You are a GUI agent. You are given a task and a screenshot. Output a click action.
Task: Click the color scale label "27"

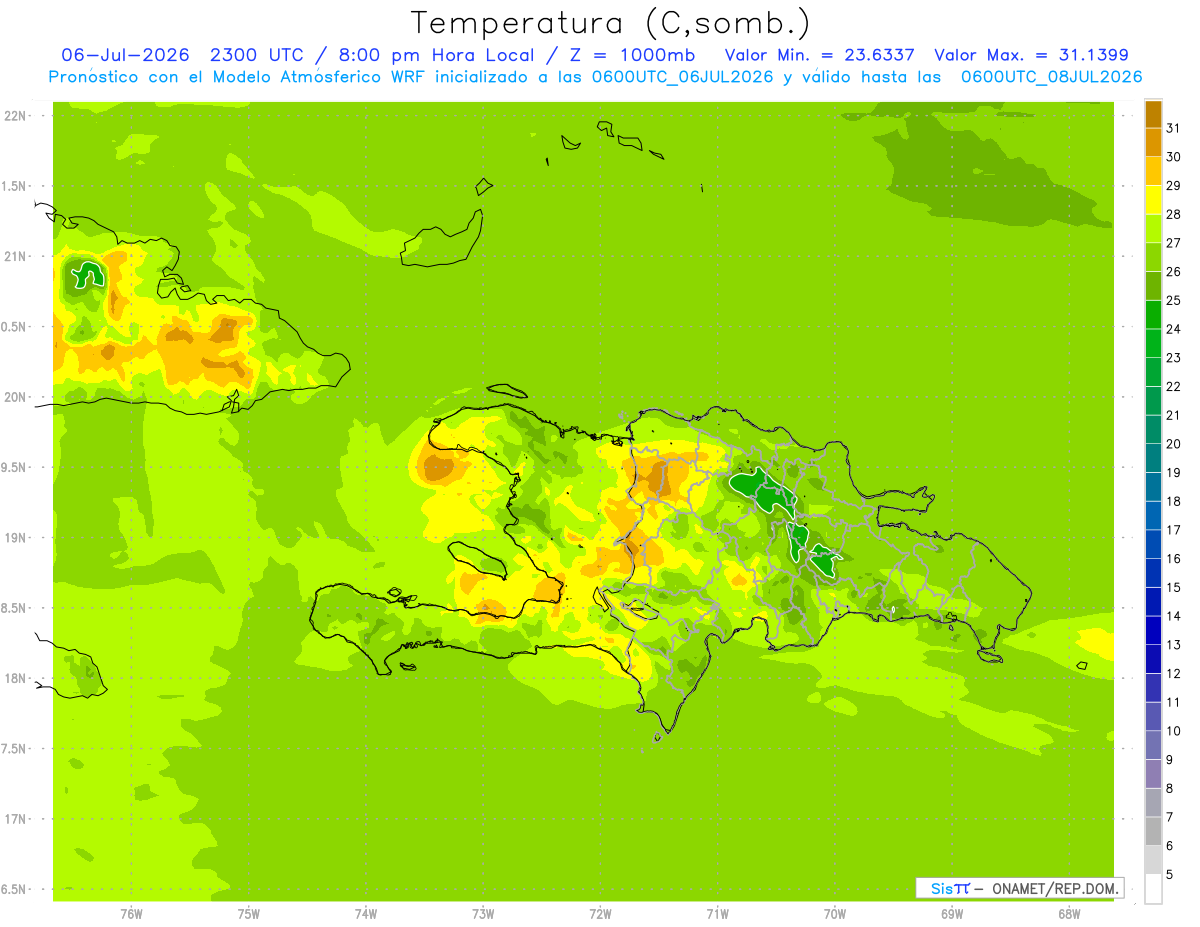point(1173,243)
